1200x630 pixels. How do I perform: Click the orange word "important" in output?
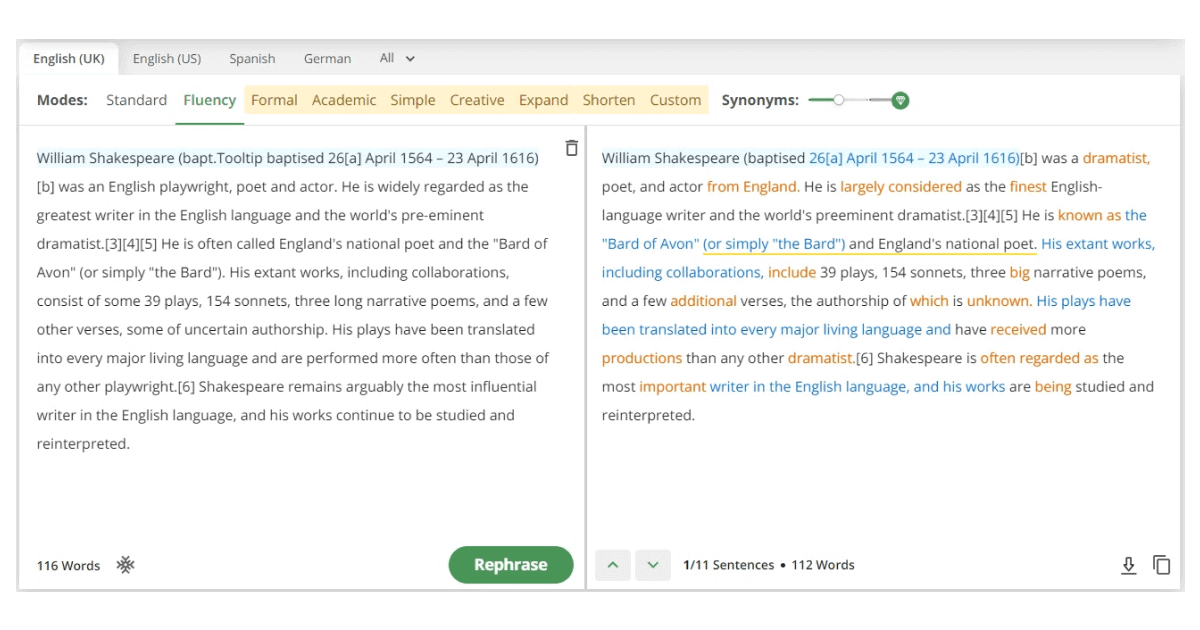coord(673,387)
